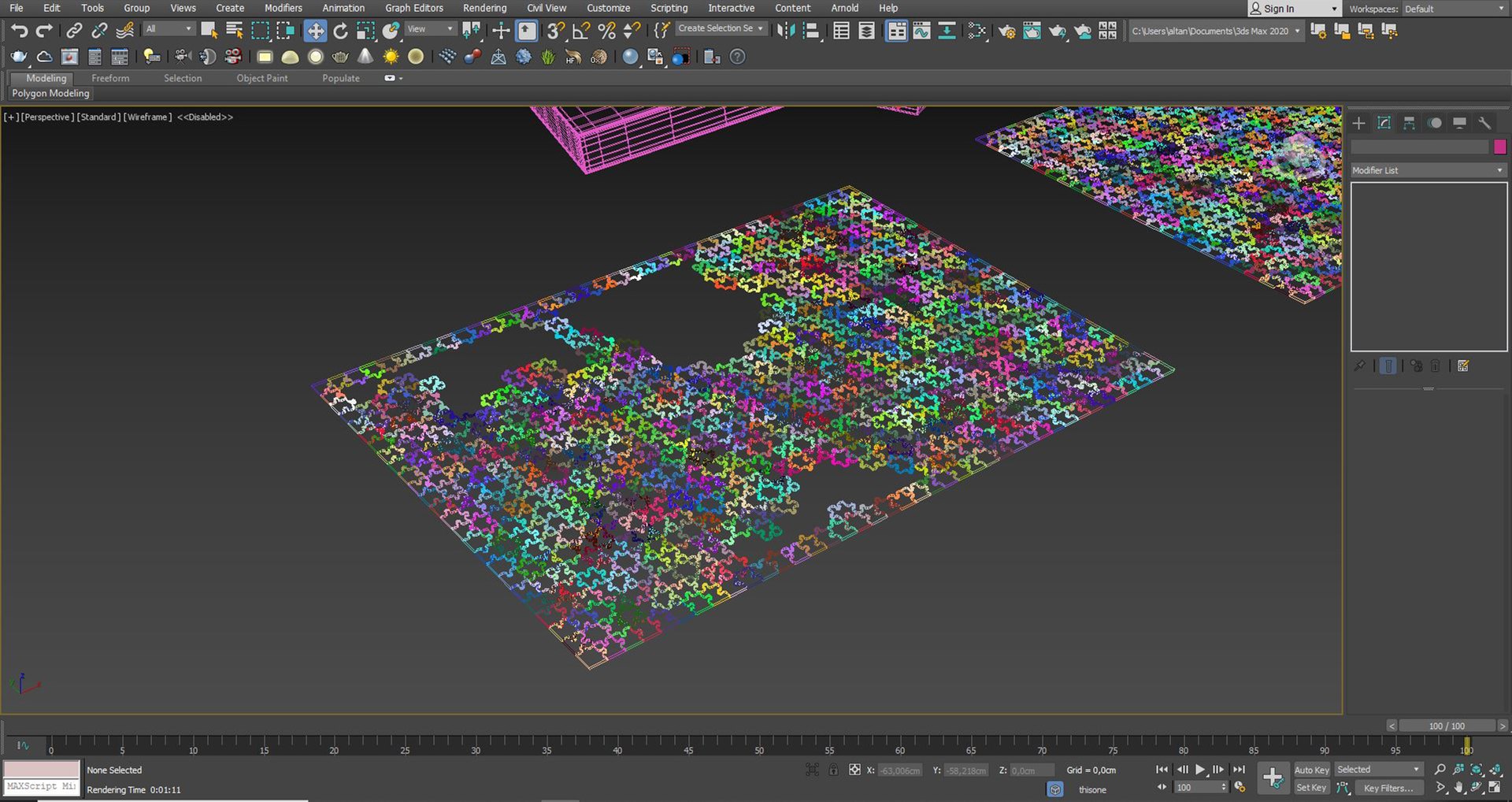The height and width of the screenshot is (802, 1512).
Task: Click the Set Key button
Action: click(x=1311, y=787)
